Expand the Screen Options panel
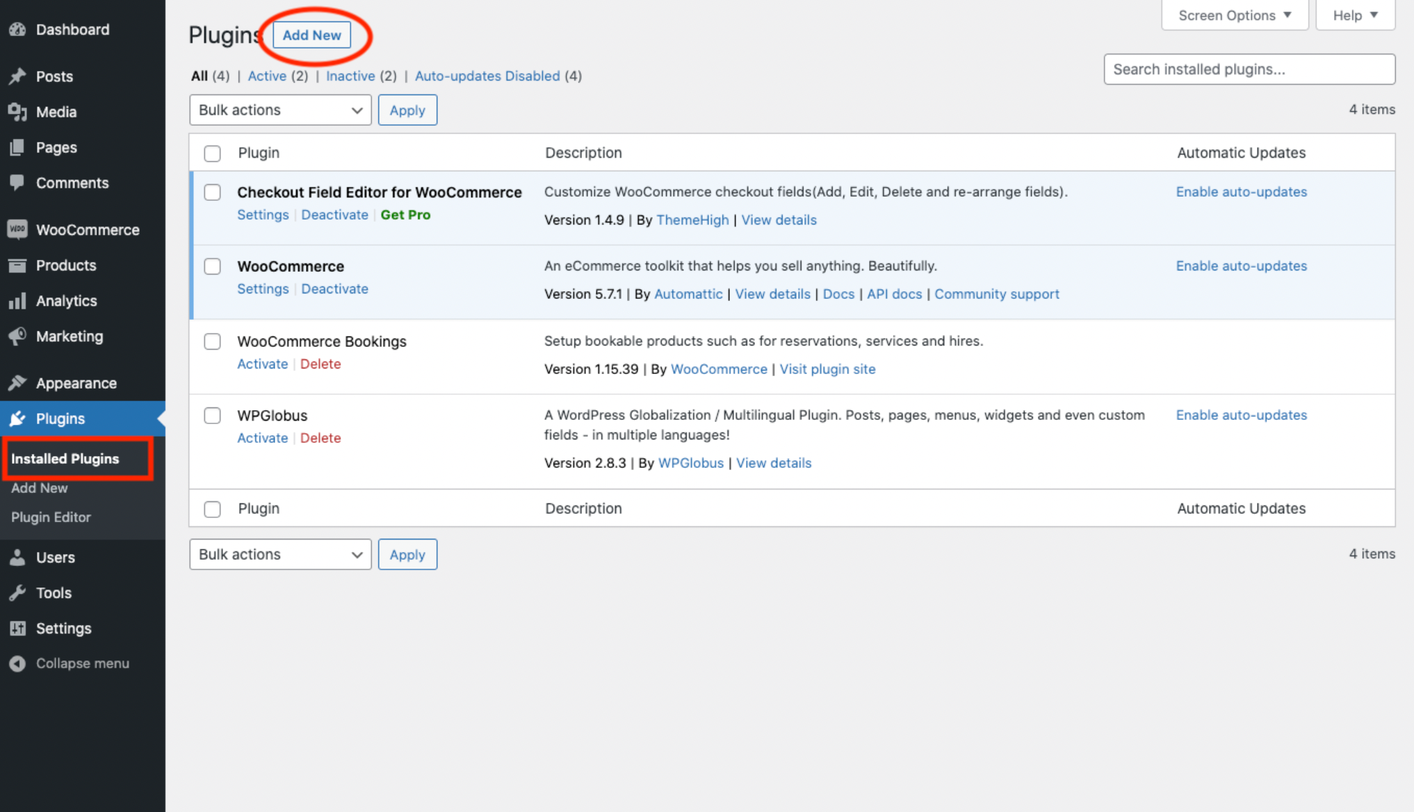This screenshot has height=812, width=1414. [x=1235, y=15]
